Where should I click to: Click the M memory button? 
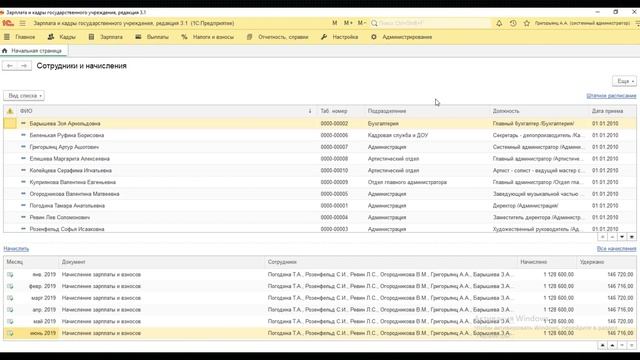[x=335, y=23]
